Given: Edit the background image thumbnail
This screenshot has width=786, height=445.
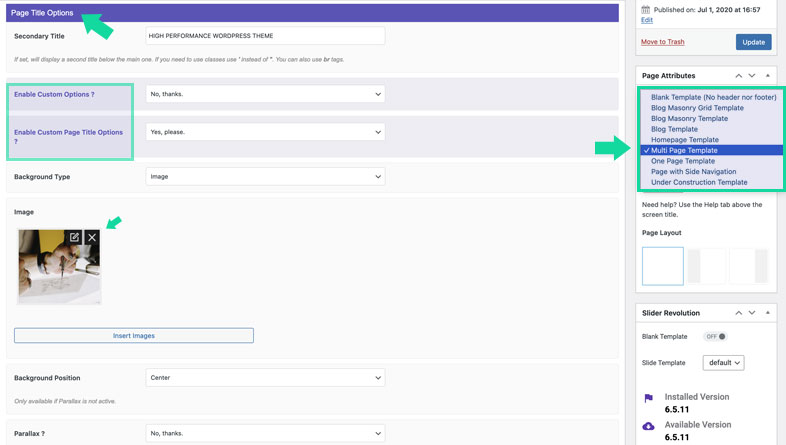Looking at the screenshot, I should 75,237.
